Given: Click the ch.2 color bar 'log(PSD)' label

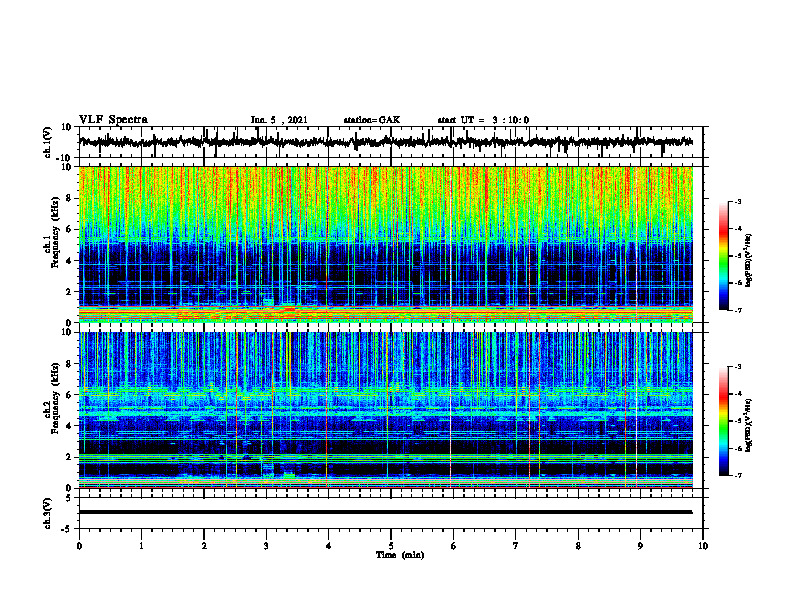Looking at the screenshot, I should [749, 425].
